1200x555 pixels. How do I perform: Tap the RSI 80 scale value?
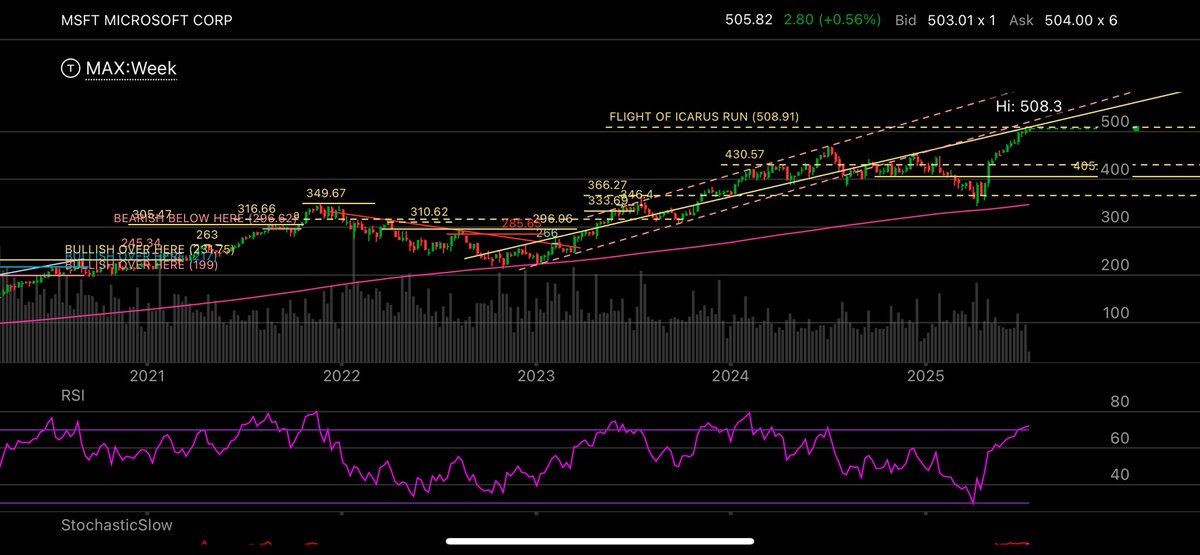pos(1122,402)
